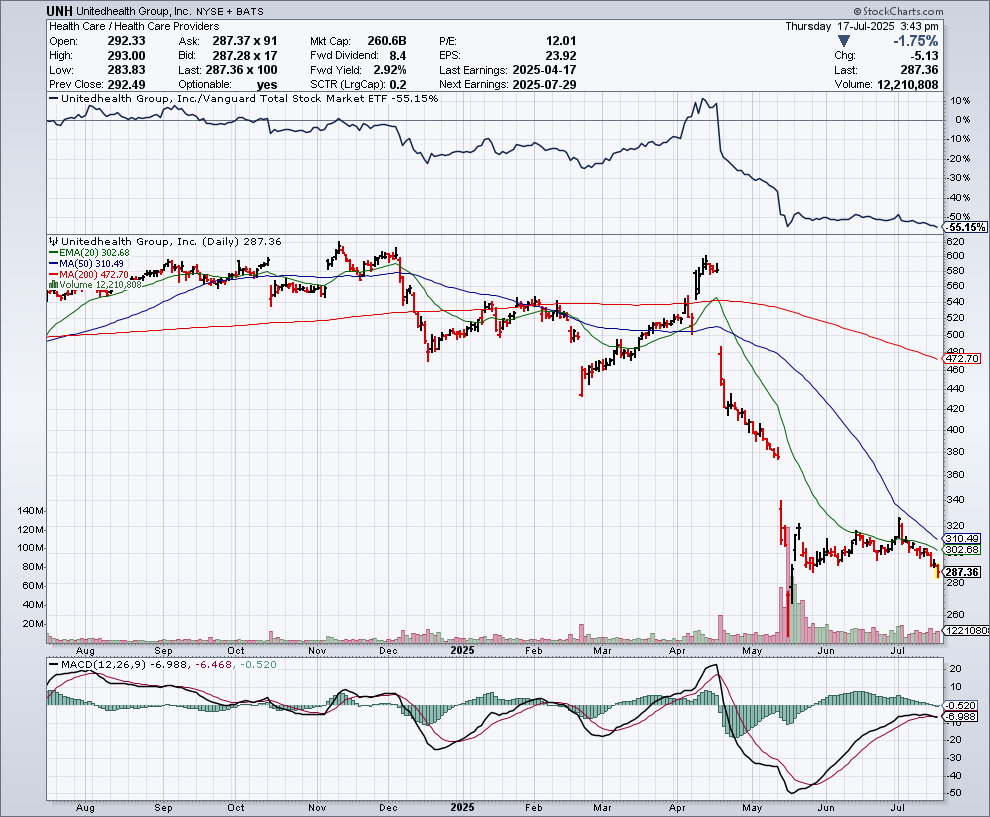The image size is (990, 817).
Task: Click the EPS value 23.92
Action: point(561,56)
